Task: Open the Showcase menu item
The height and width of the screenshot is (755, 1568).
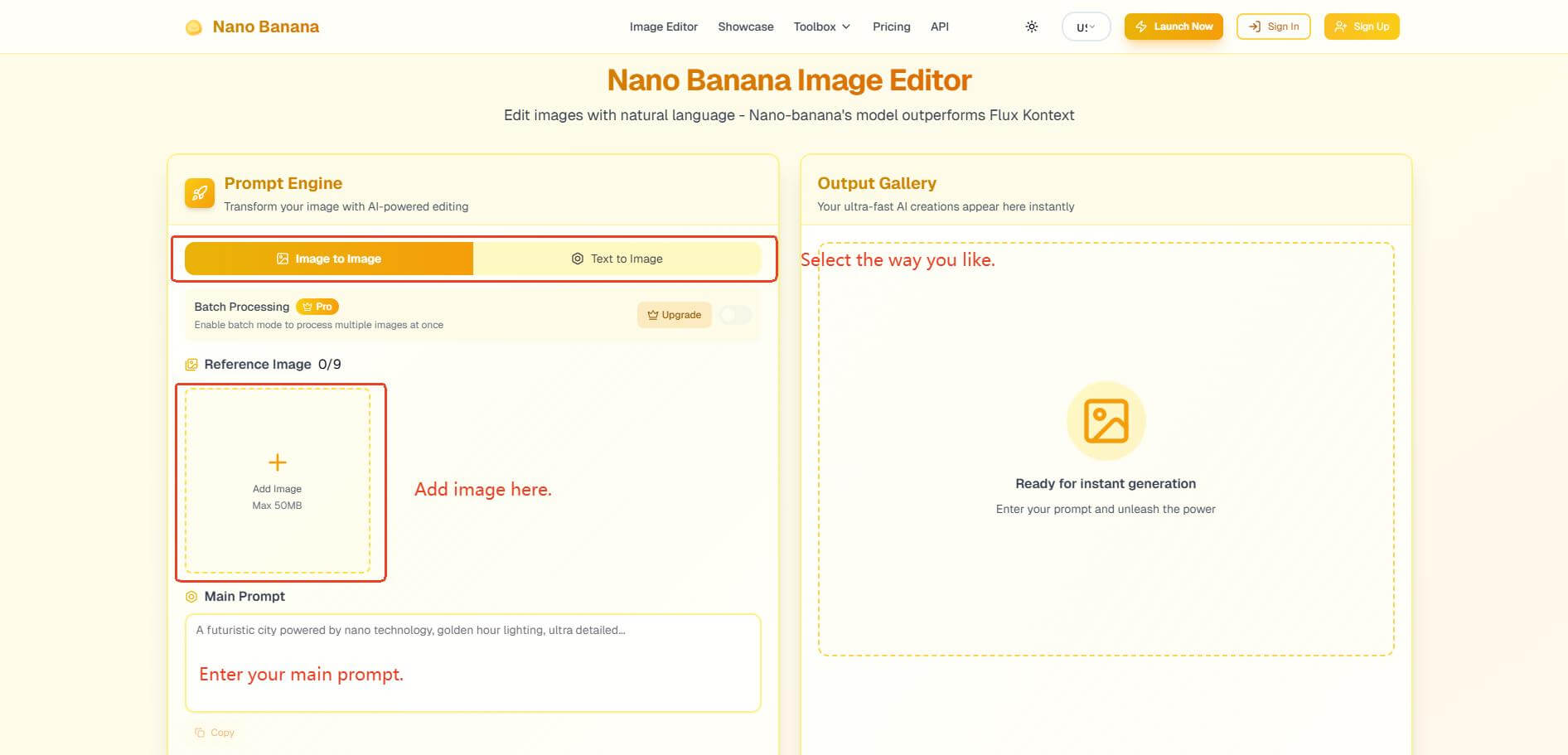Action: point(744,26)
